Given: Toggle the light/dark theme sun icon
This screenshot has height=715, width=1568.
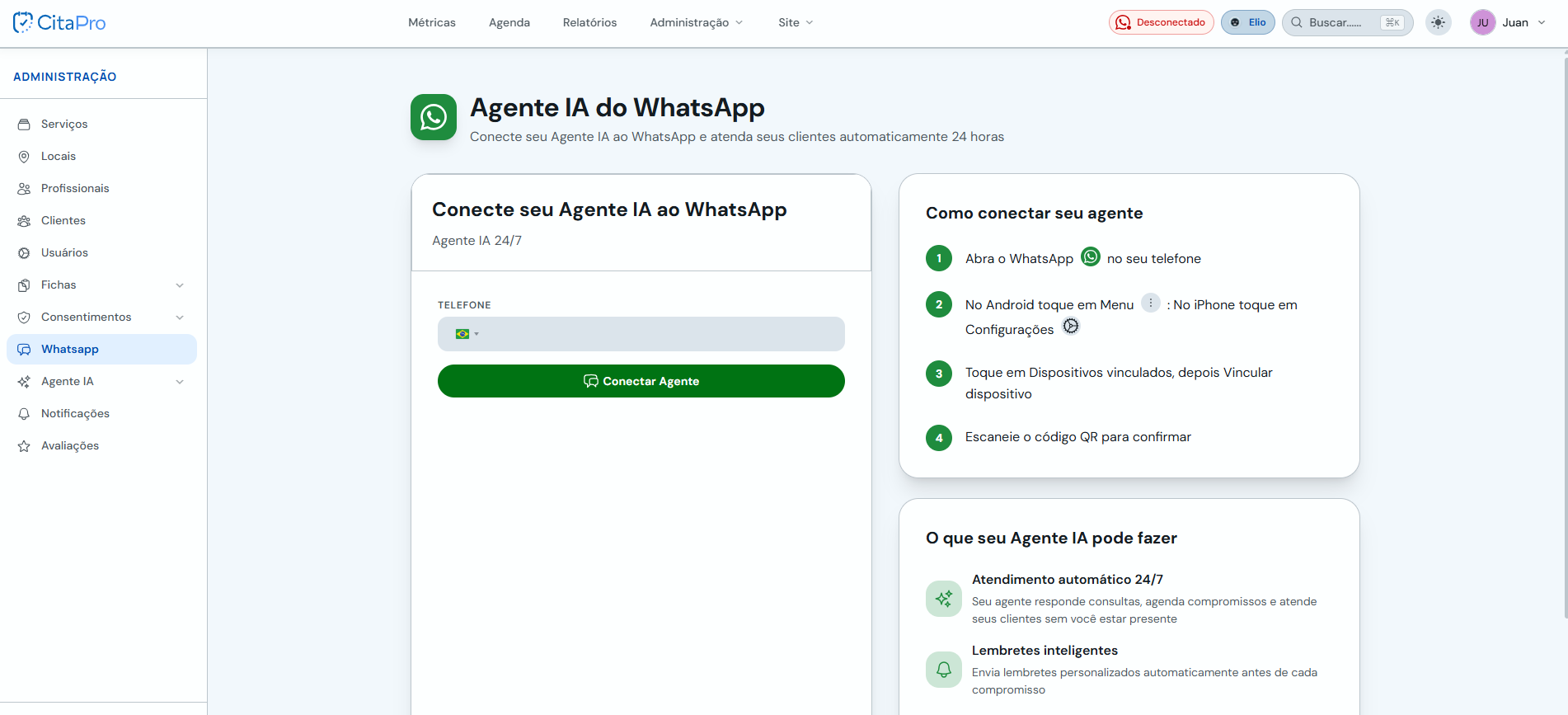Looking at the screenshot, I should click(1439, 22).
